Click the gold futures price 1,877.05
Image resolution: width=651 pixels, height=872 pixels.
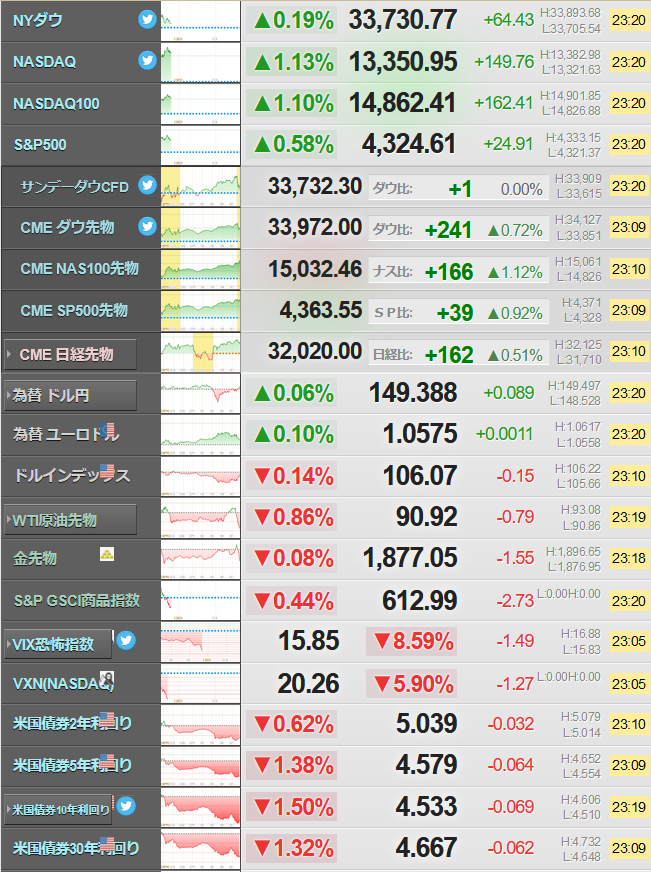click(410, 558)
